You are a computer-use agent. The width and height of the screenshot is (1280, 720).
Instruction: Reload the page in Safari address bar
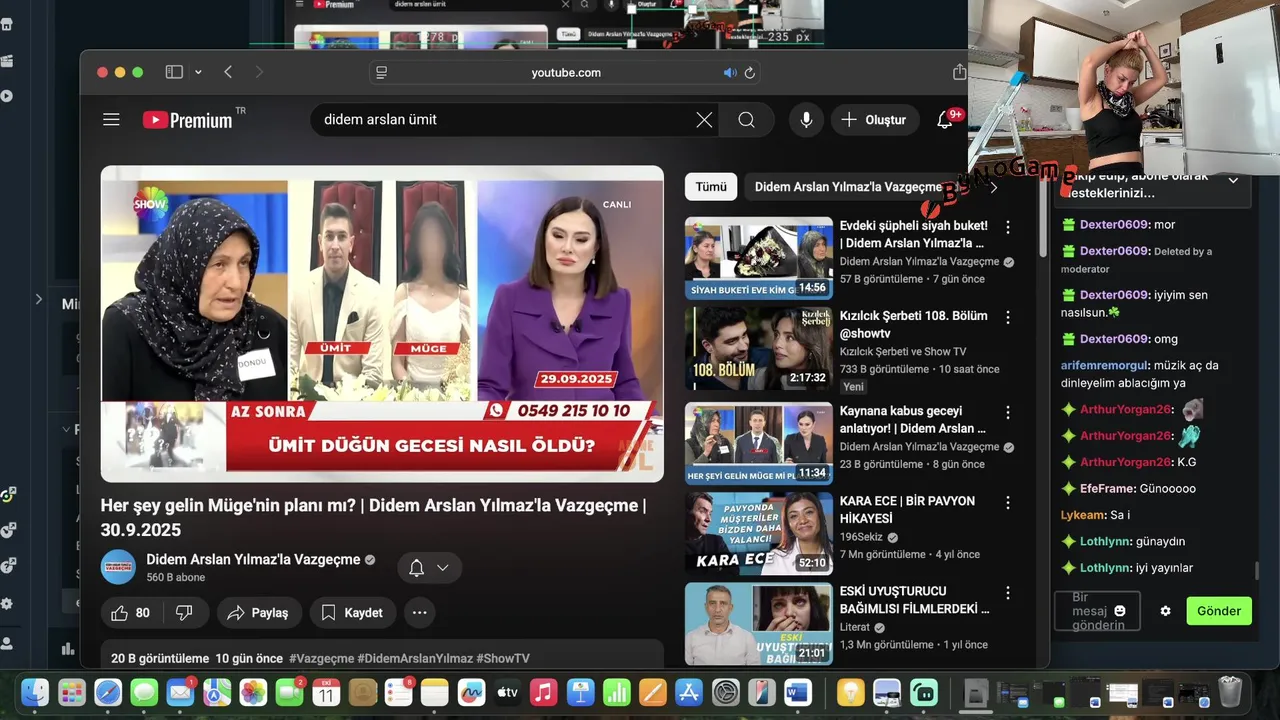click(x=749, y=73)
